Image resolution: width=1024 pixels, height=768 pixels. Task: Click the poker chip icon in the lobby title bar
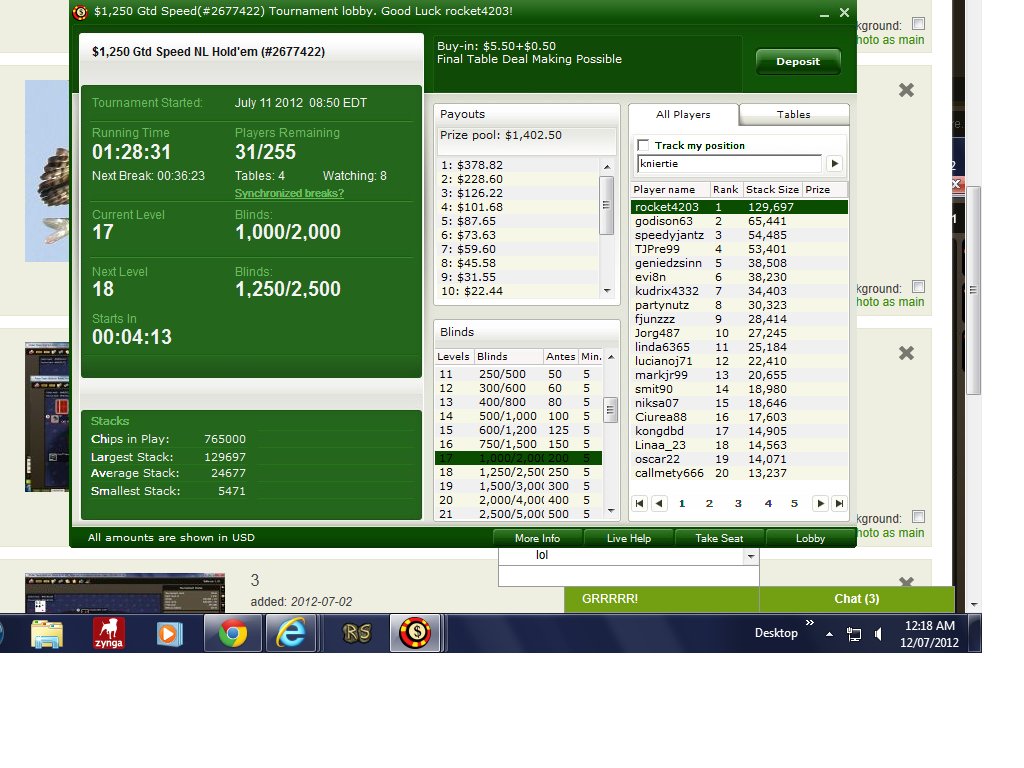tap(80, 12)
